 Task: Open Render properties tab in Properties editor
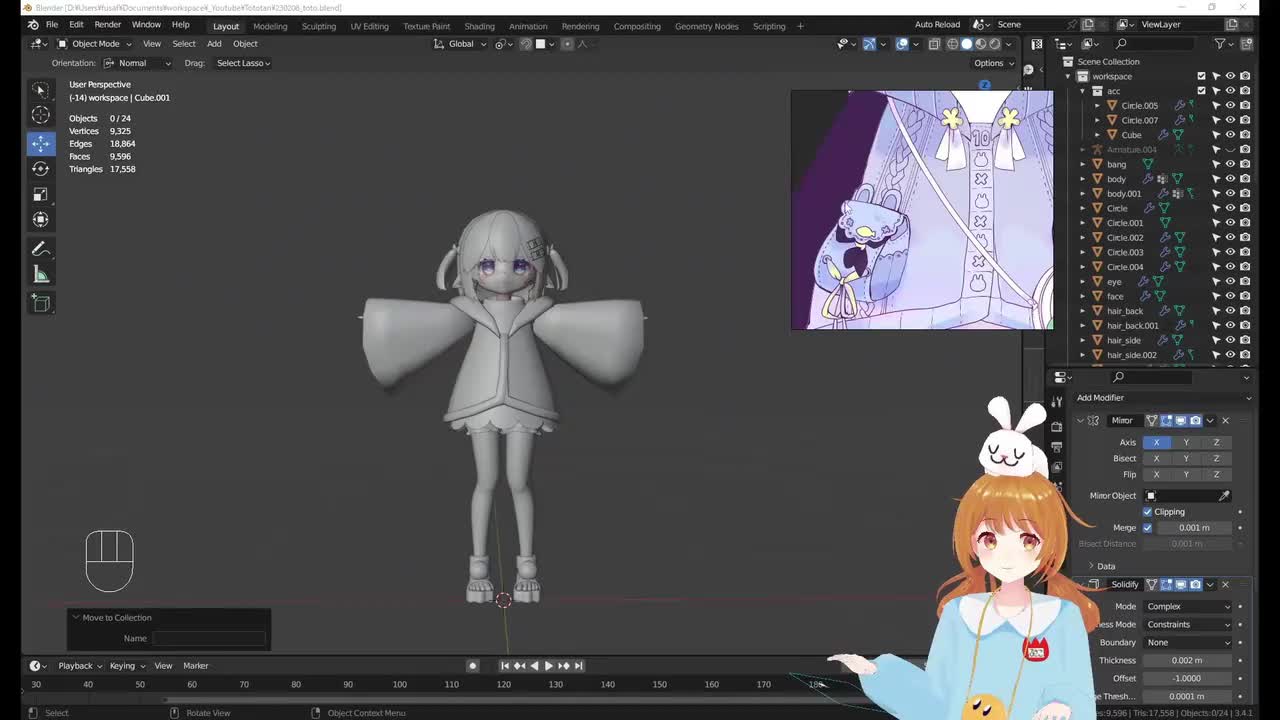tap(1057, 427)
